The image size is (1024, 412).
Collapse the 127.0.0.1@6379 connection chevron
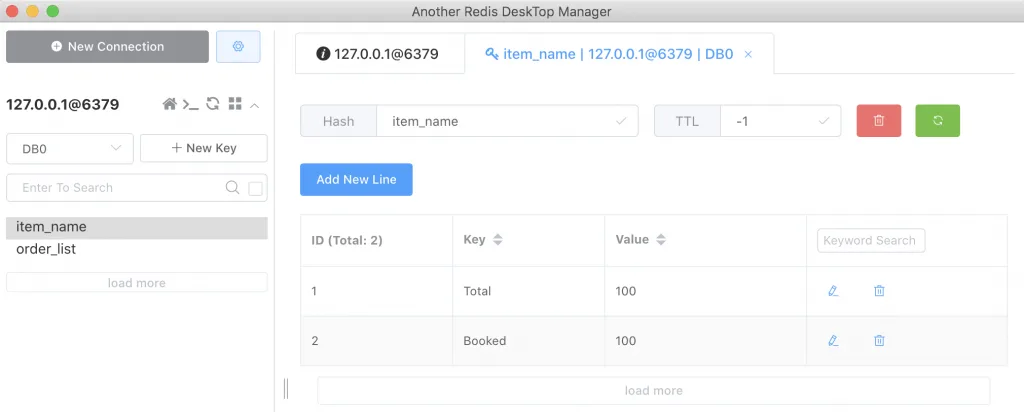pos(255,104)
